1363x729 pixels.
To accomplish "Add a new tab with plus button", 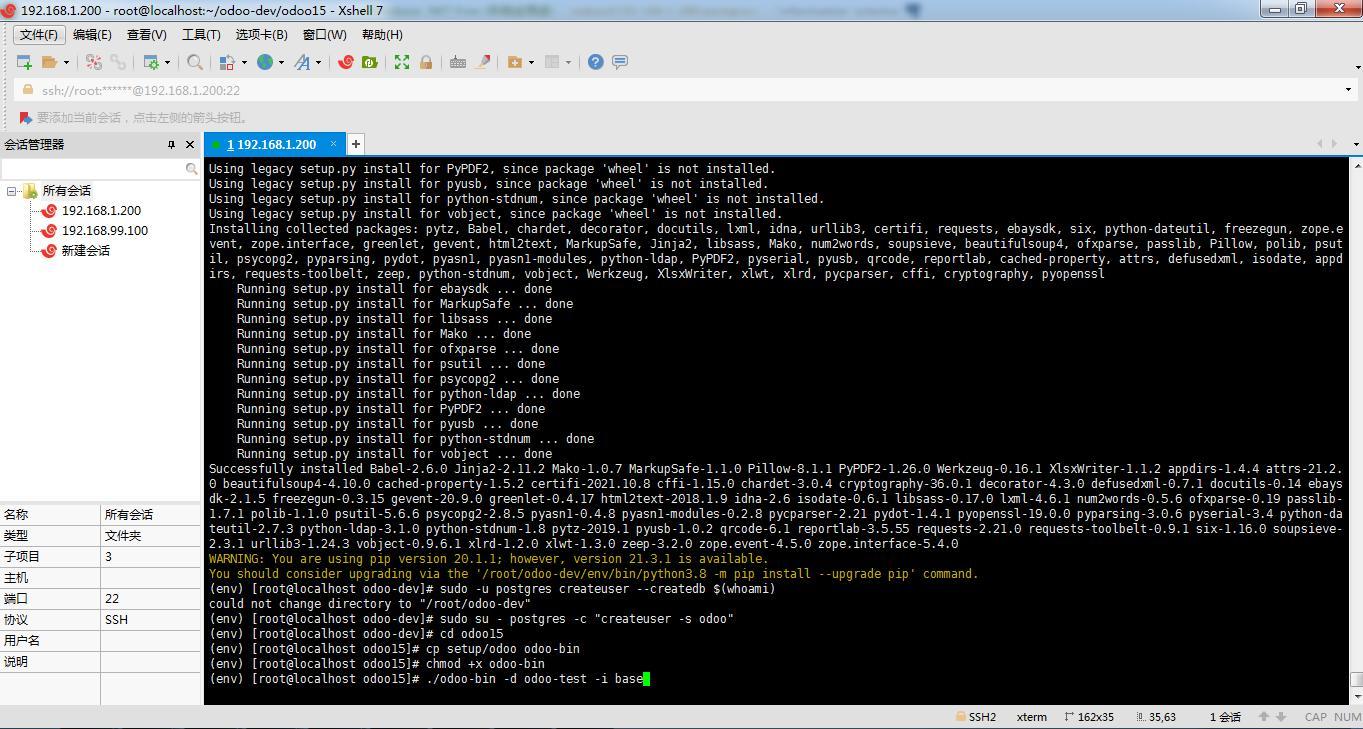I will click(355, 144).
